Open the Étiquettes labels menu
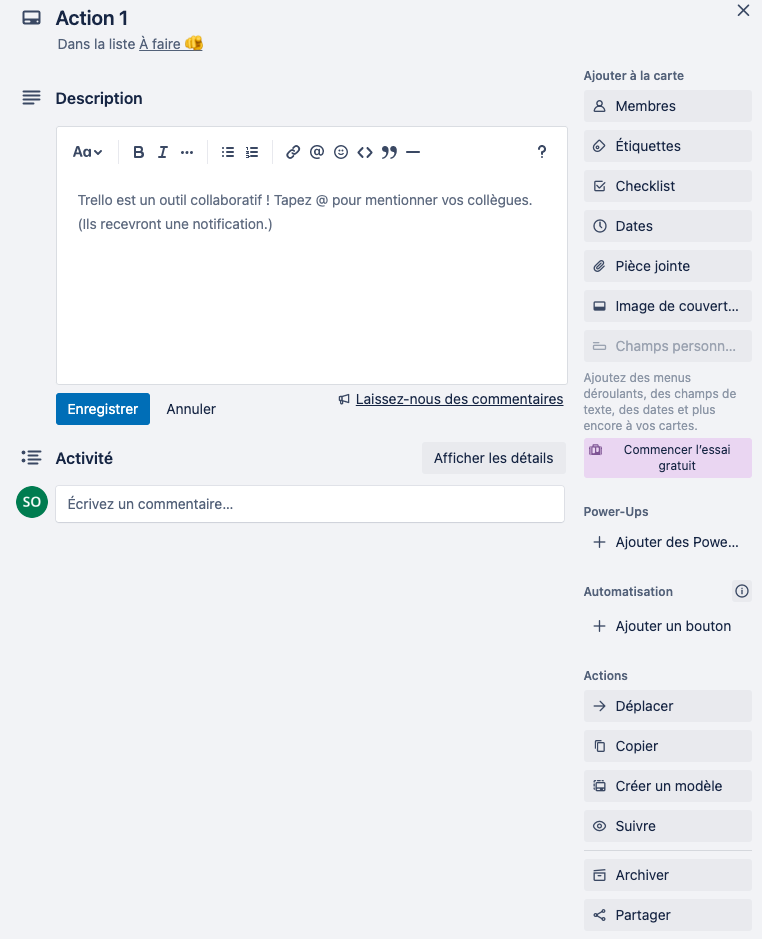Viewport: 762px width, 939px height. 667,146
